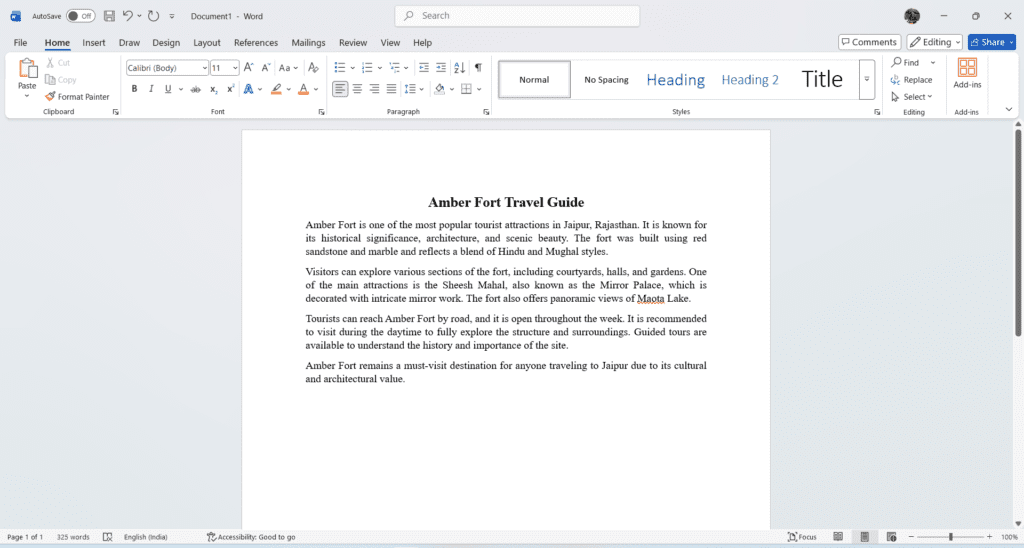Apply the red font color

click(x=303, y=89)
